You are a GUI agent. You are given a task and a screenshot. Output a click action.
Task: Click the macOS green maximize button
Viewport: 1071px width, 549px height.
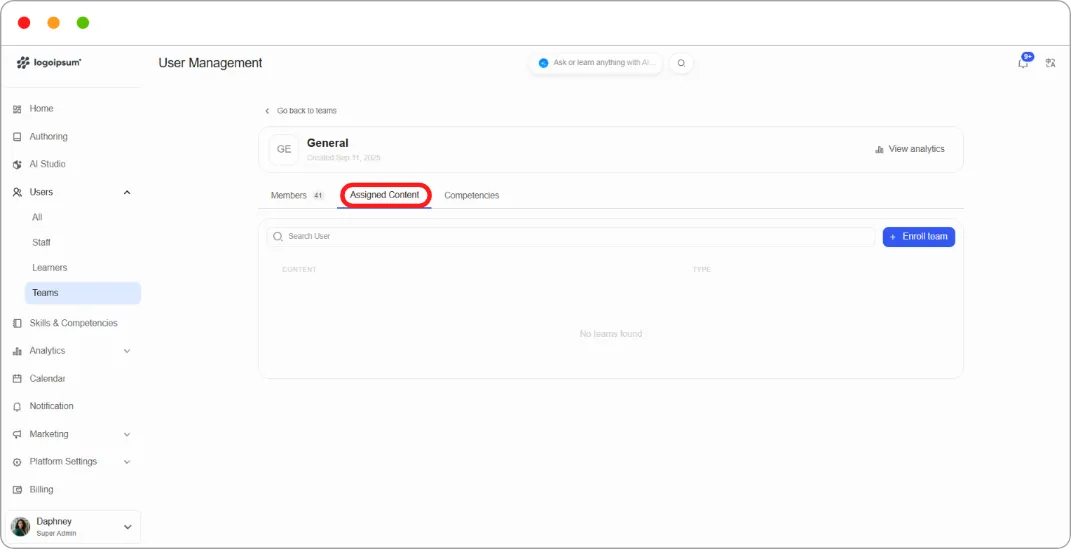point(83,23)
